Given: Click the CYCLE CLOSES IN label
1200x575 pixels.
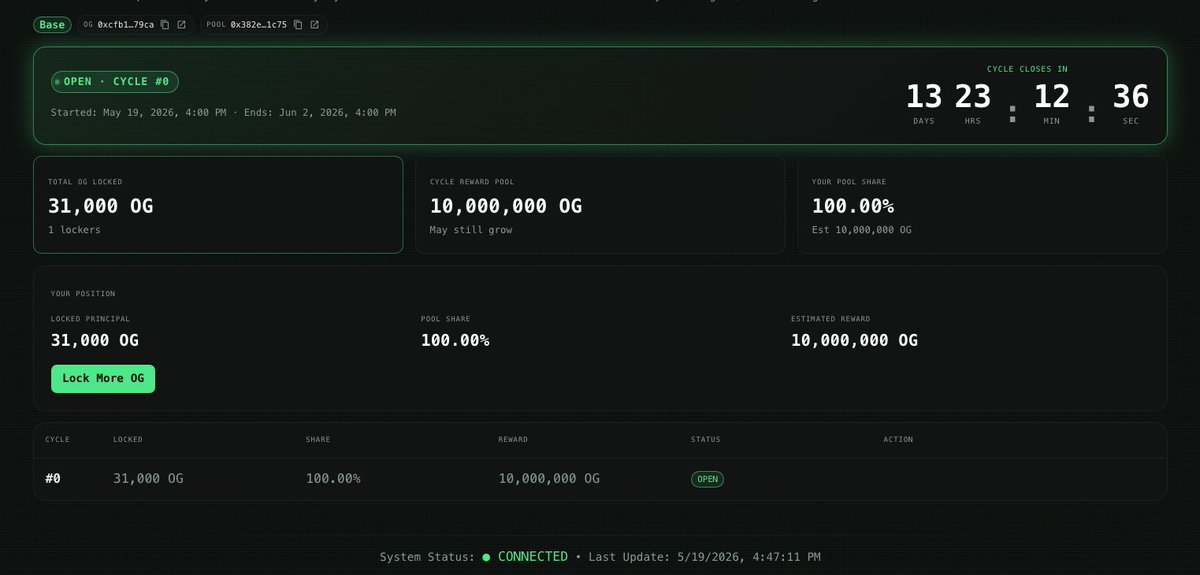Looking at the screenshot, I should point(1027,69).
